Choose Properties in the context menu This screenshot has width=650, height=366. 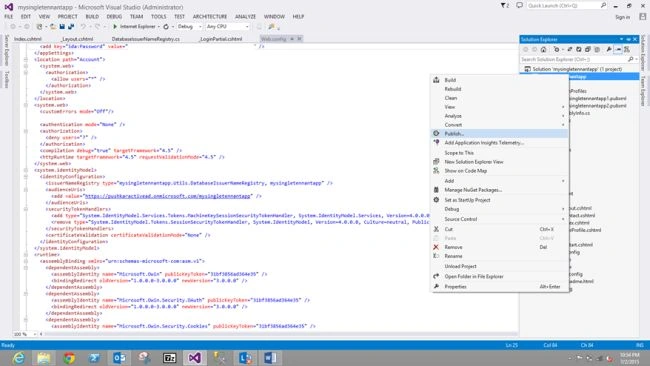[x=499, y=286]
